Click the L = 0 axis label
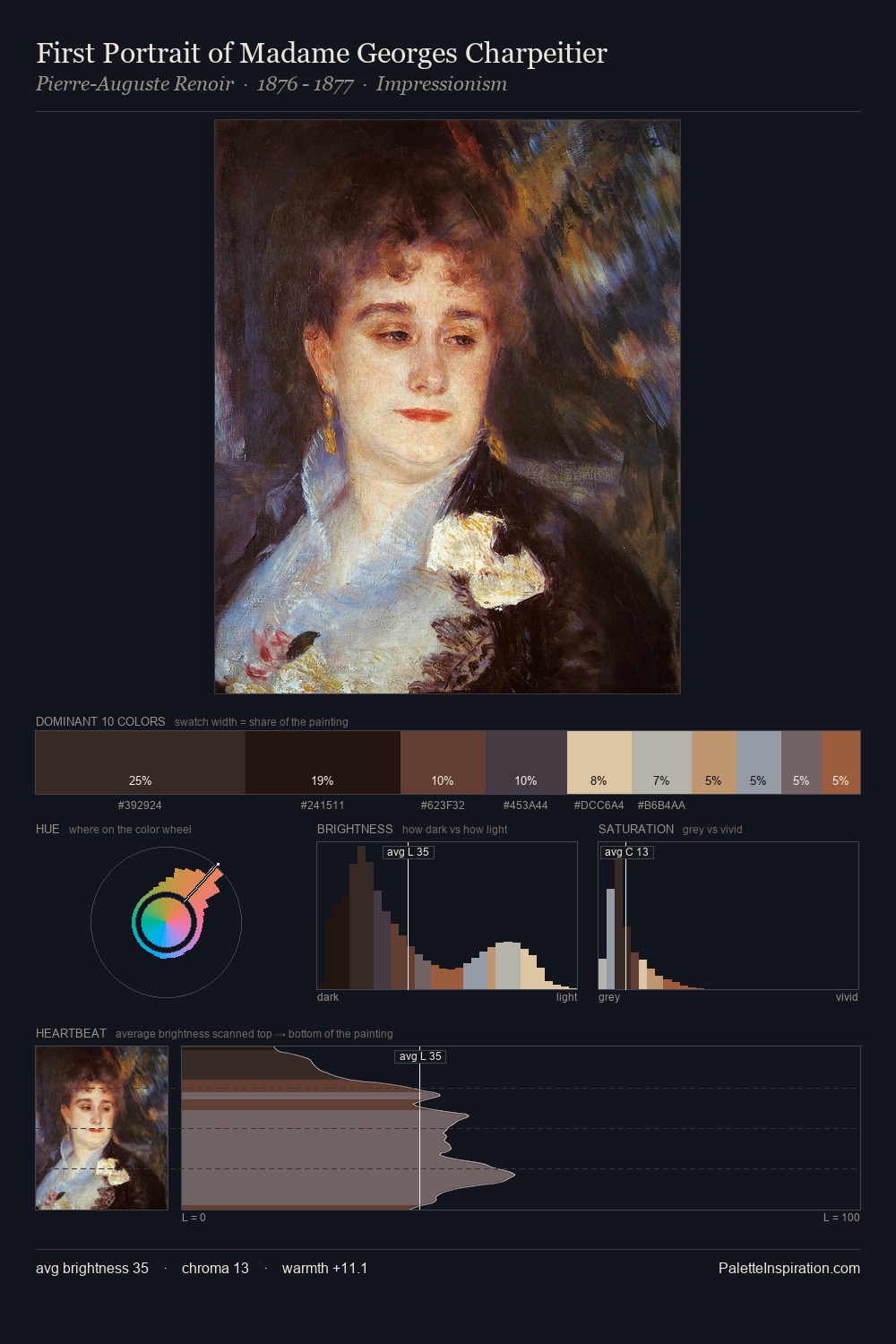 pyautogui.click(x=194, y=1218)
